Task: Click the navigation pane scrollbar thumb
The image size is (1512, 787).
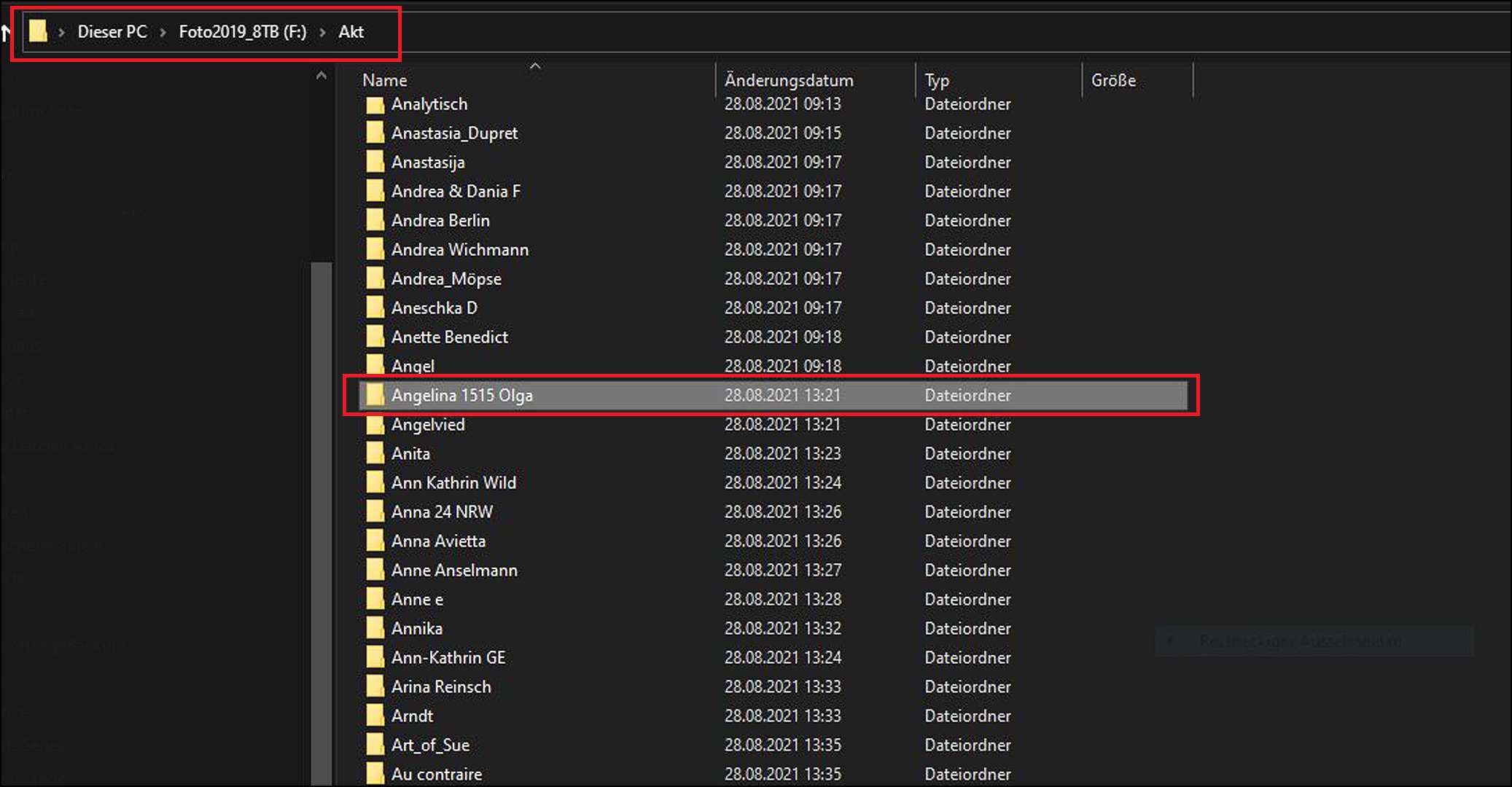Action: [x=321, y=522]
